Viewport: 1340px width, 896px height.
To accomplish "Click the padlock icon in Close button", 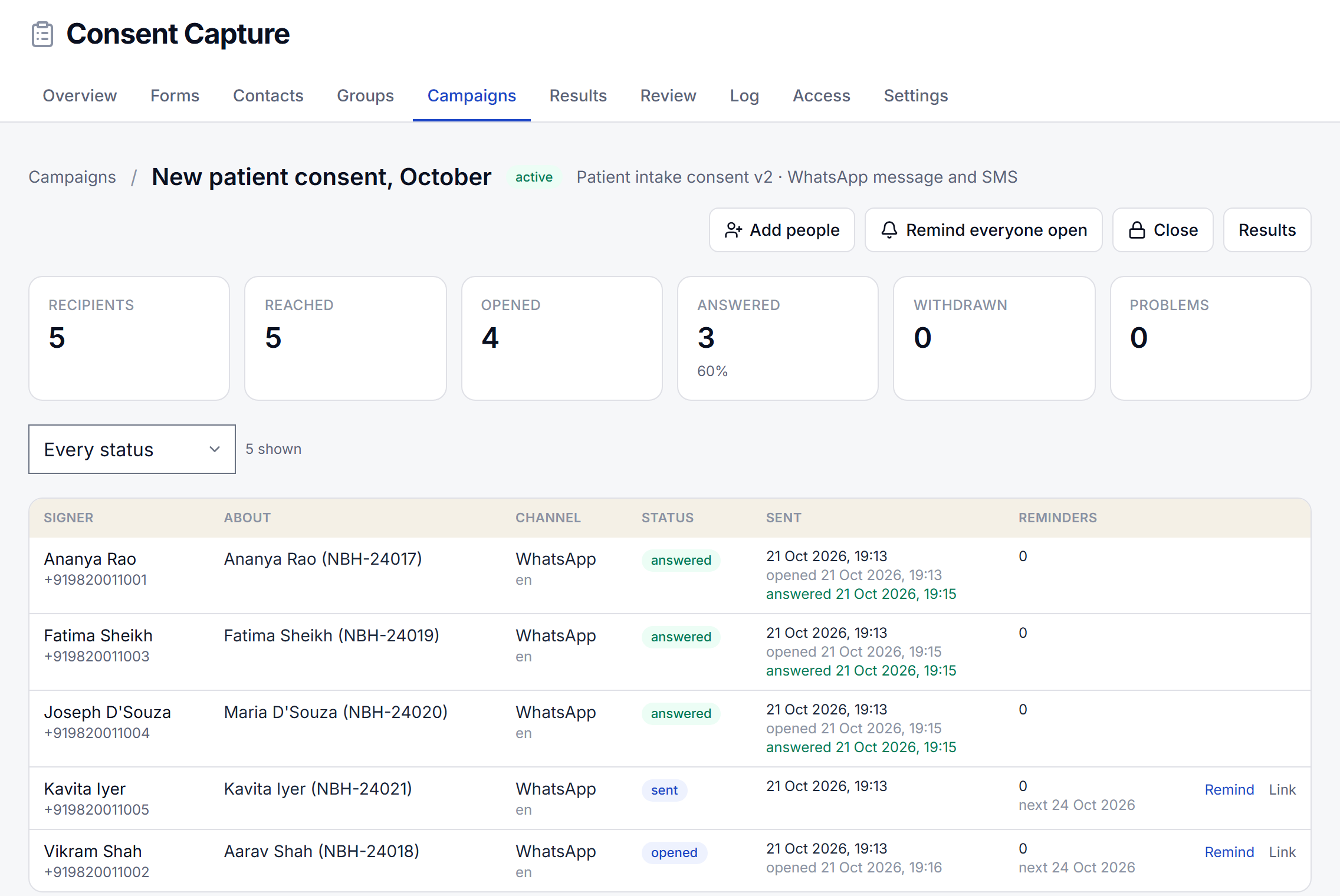I will pos(1137,230).
